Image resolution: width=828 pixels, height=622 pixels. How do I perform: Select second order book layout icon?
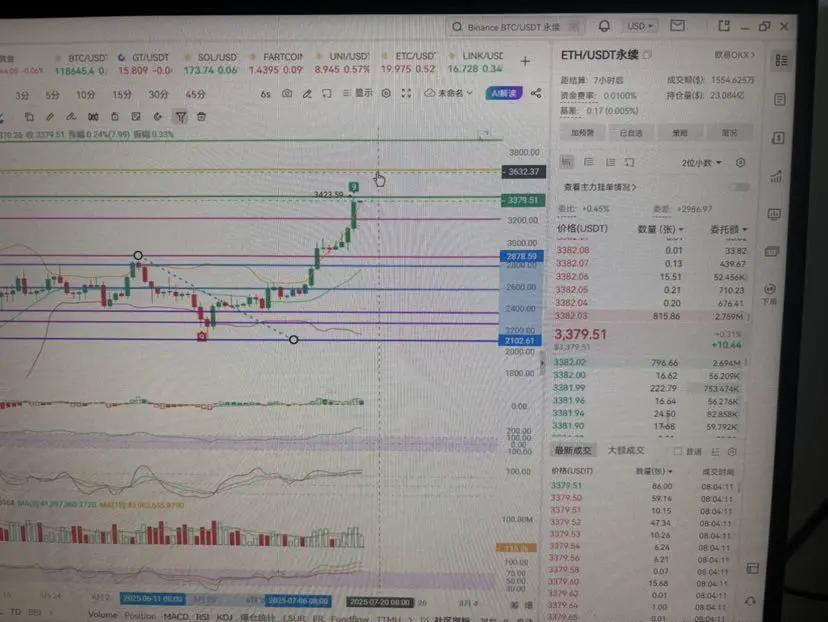pyautogui.click(x=588, y=162)
